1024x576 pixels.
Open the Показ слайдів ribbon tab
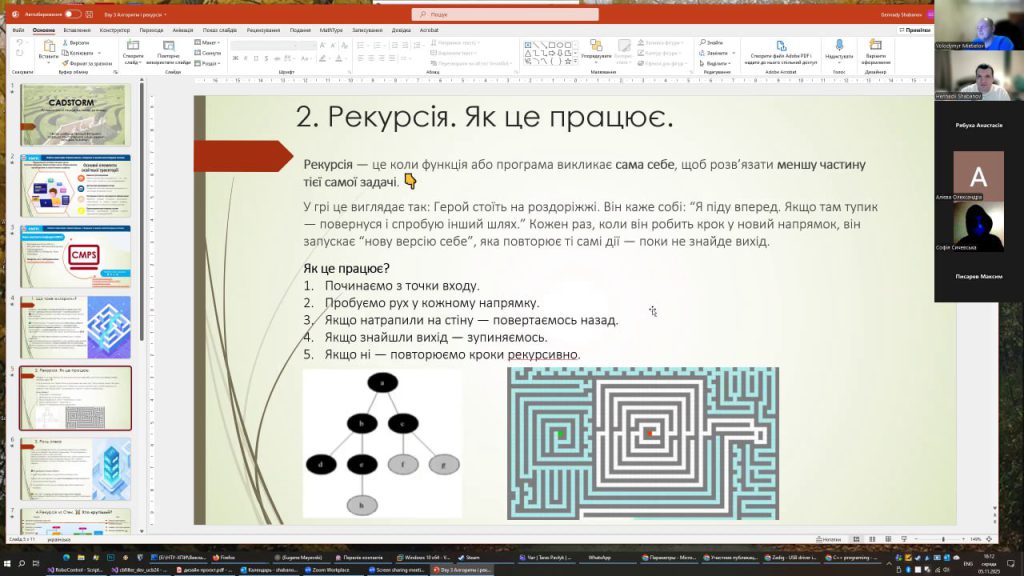(219, 30)
